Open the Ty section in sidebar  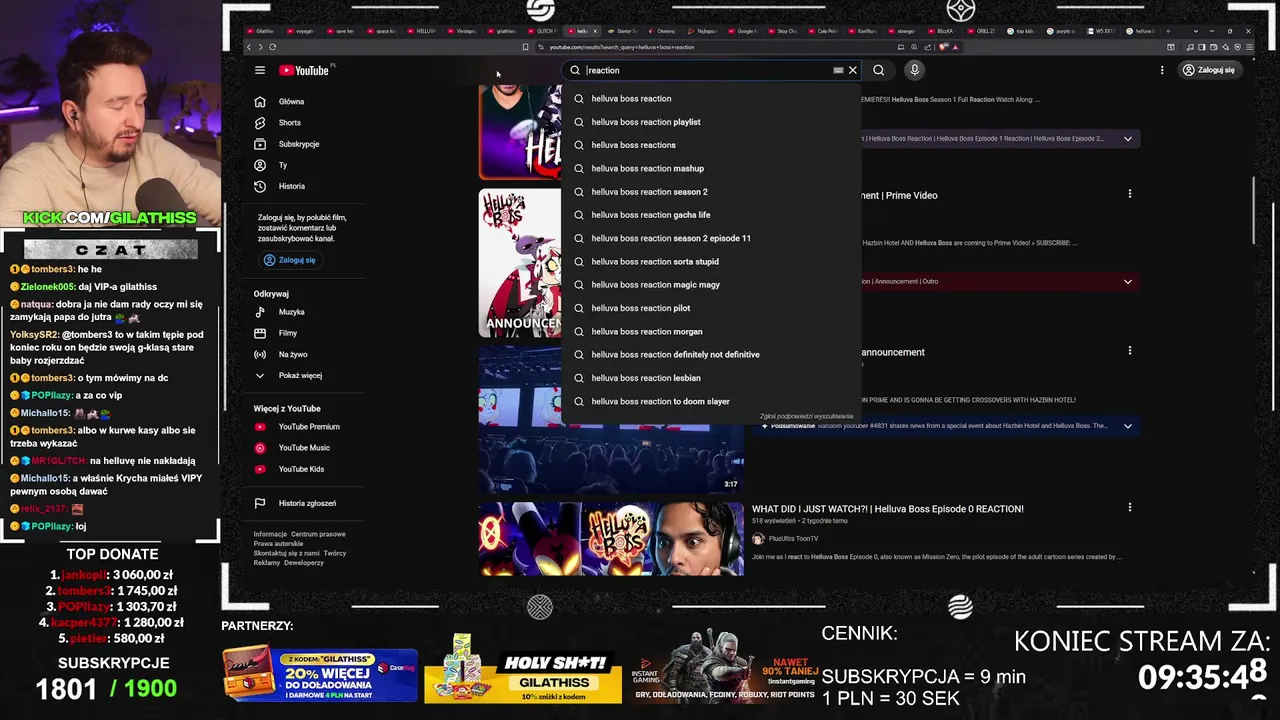[282, 165]
